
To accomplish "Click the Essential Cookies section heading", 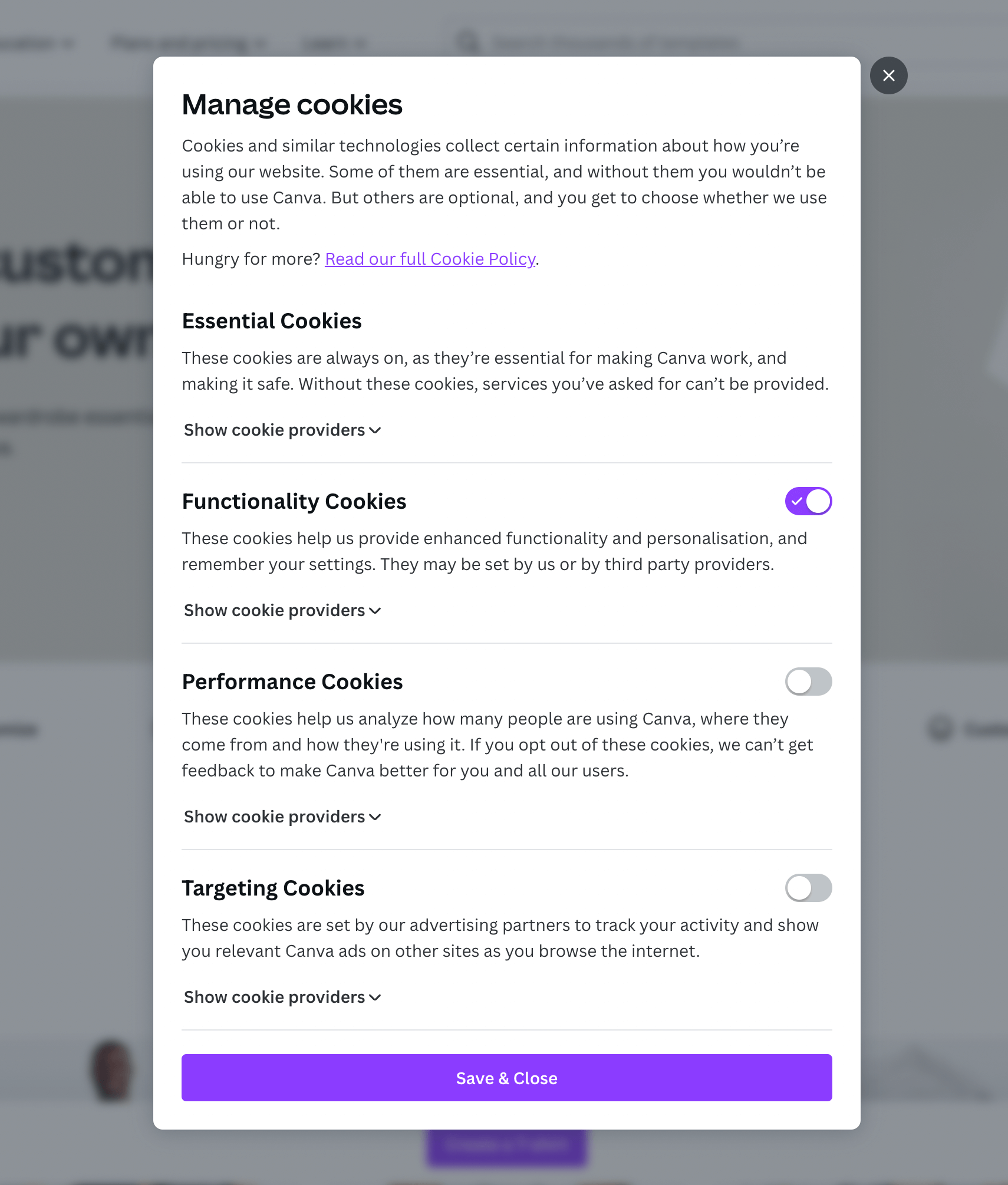I will [x=272, y=321].
